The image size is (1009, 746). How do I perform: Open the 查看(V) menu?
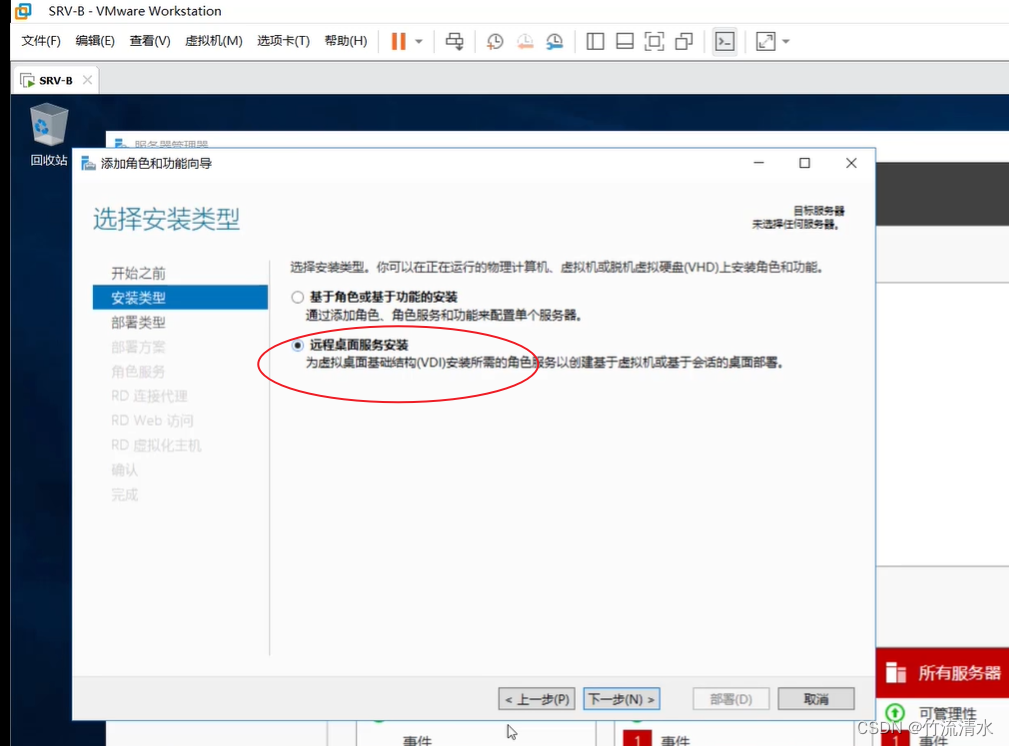[150, 41]
